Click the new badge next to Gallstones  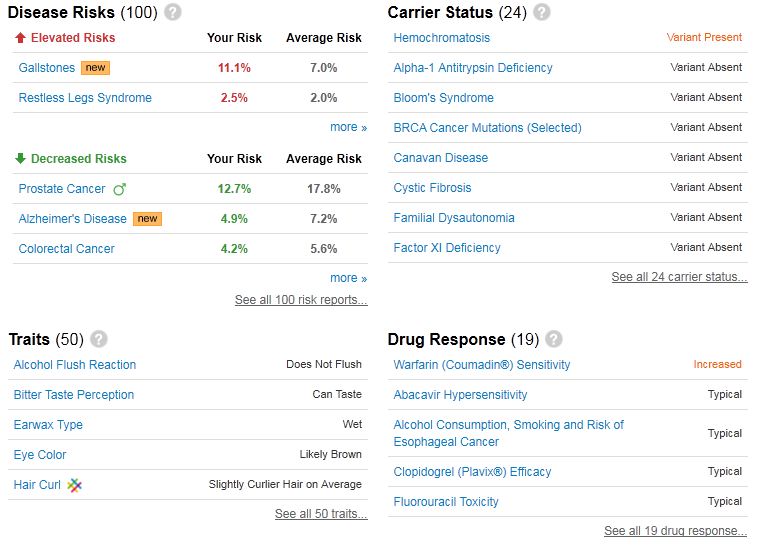(95, 67)
